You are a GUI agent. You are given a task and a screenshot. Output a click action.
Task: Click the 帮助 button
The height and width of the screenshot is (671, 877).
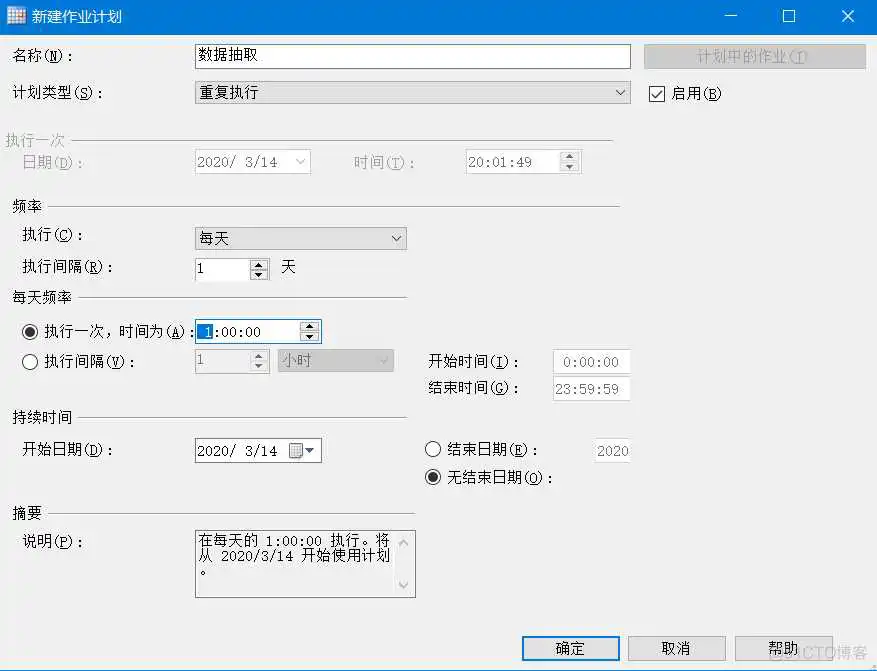click(785, 648)
